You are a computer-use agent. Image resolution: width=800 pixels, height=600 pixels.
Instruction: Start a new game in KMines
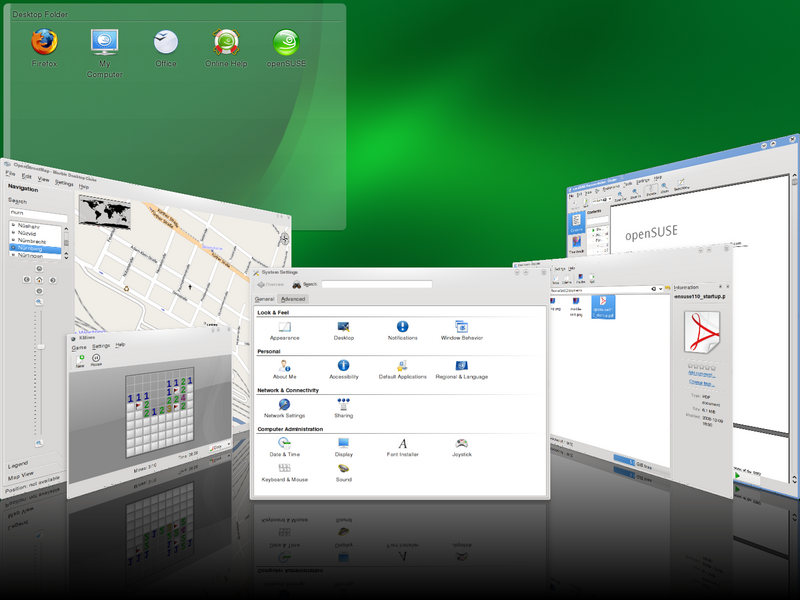[x=79, y=358]
